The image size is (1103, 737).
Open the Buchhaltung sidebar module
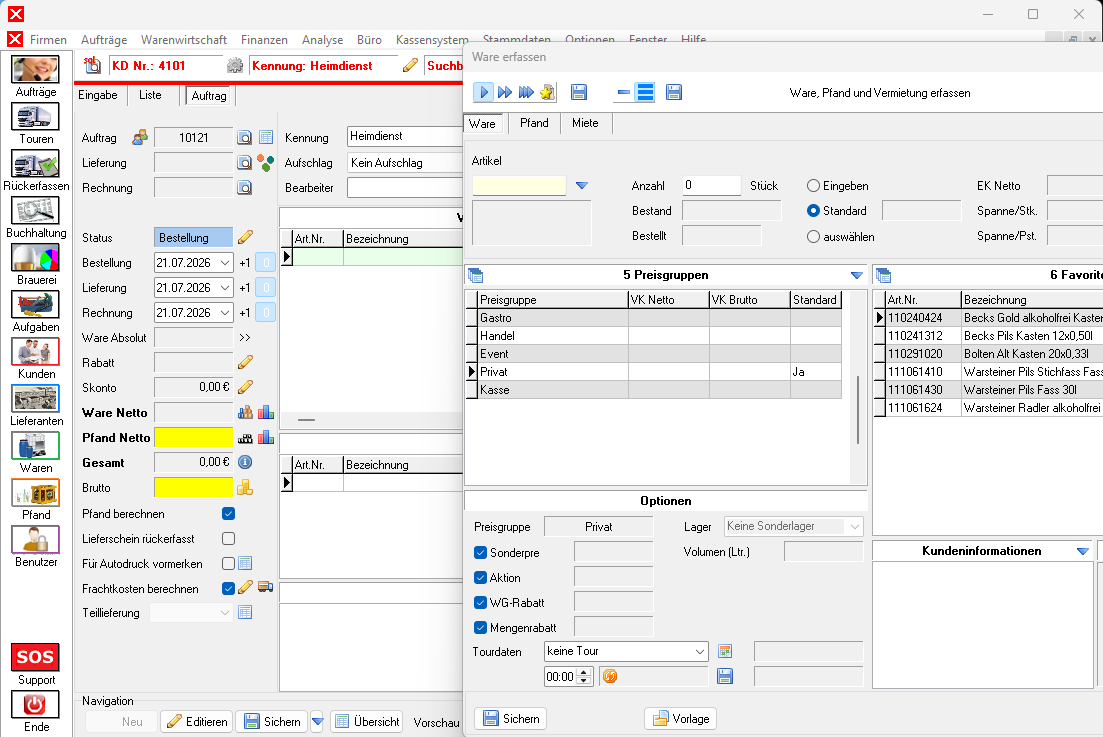[x=35, y=211]
